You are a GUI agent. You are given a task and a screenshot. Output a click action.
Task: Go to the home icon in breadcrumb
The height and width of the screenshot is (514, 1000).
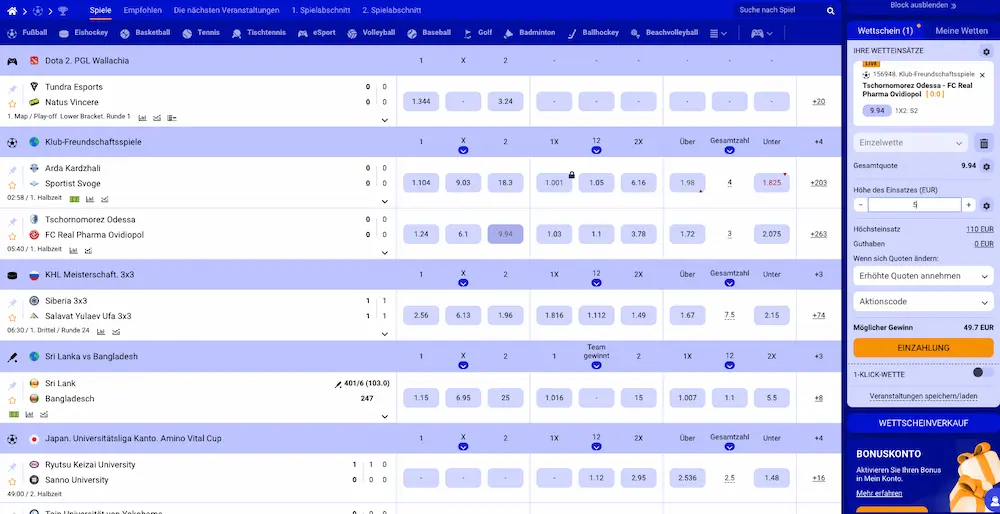pyautogui.click(x=11, y=11)
